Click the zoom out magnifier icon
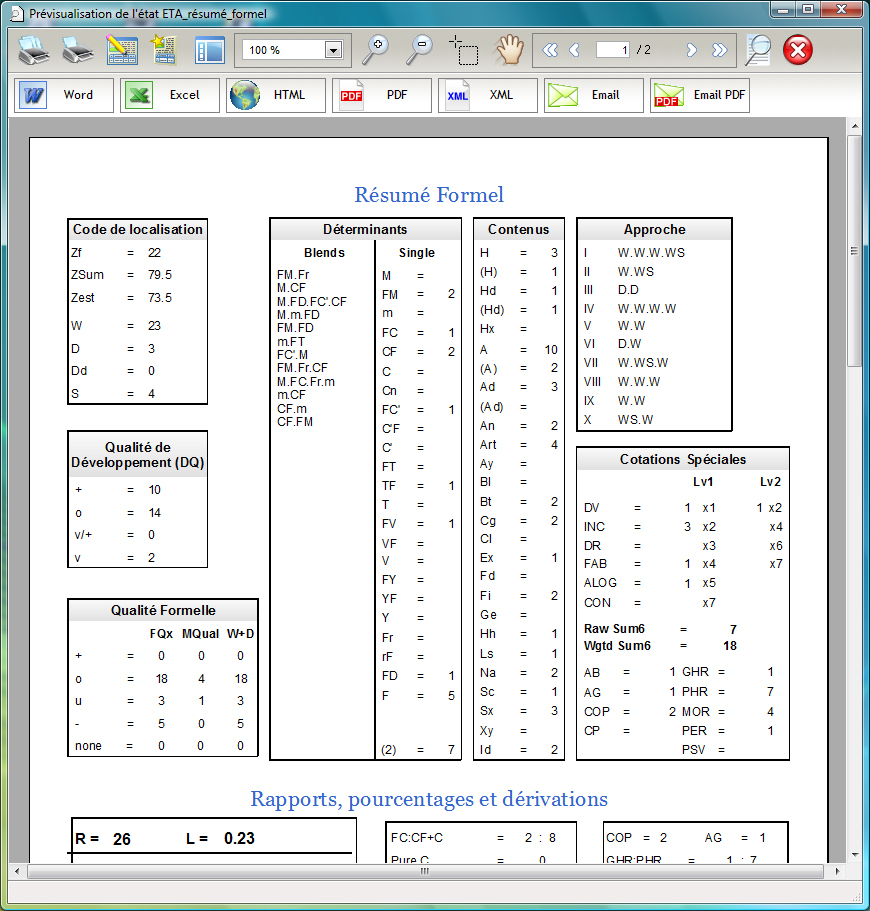The width and height of the screenshot is (870, 911). 418,49
